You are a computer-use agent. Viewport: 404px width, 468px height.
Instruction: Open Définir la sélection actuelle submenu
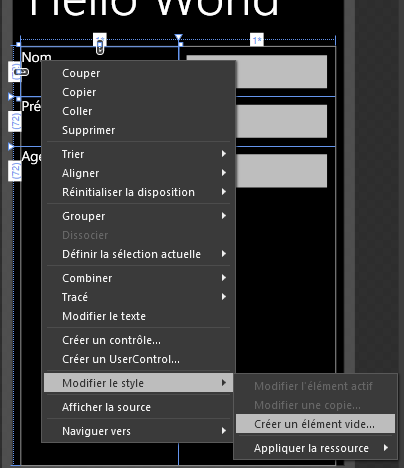[138, 254]
